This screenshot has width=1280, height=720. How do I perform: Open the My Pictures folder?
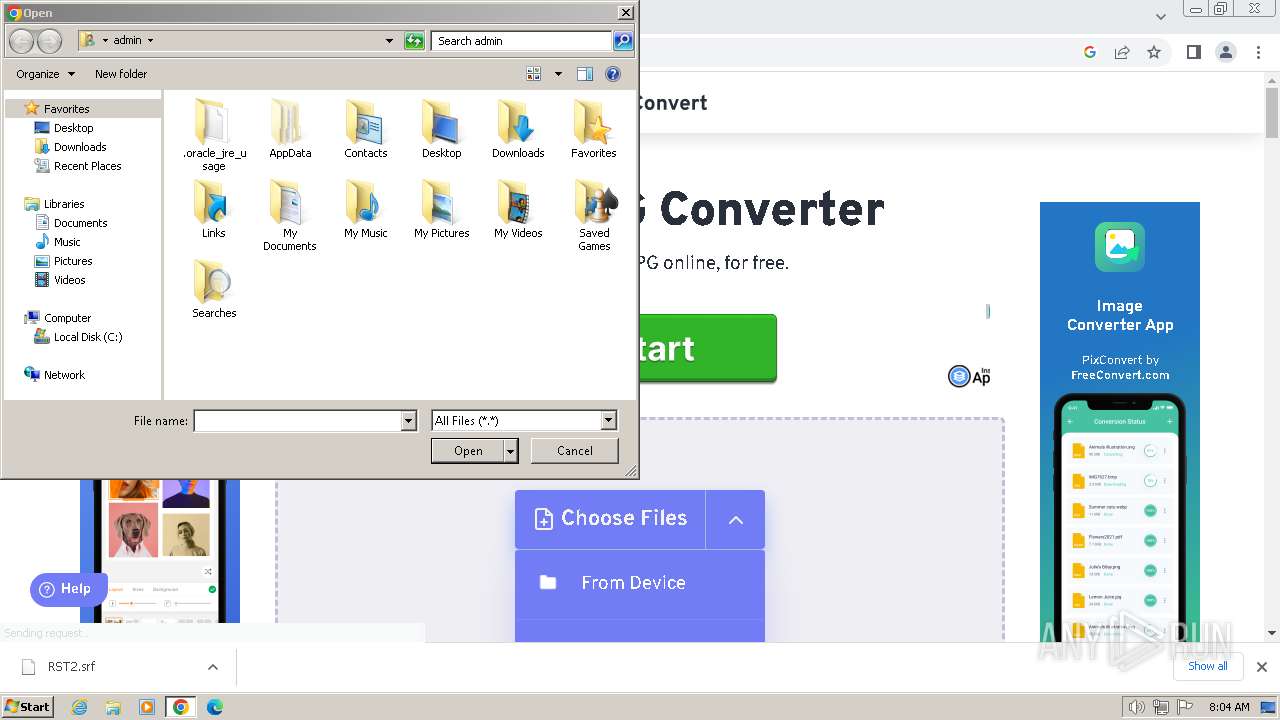pos(442,209)
